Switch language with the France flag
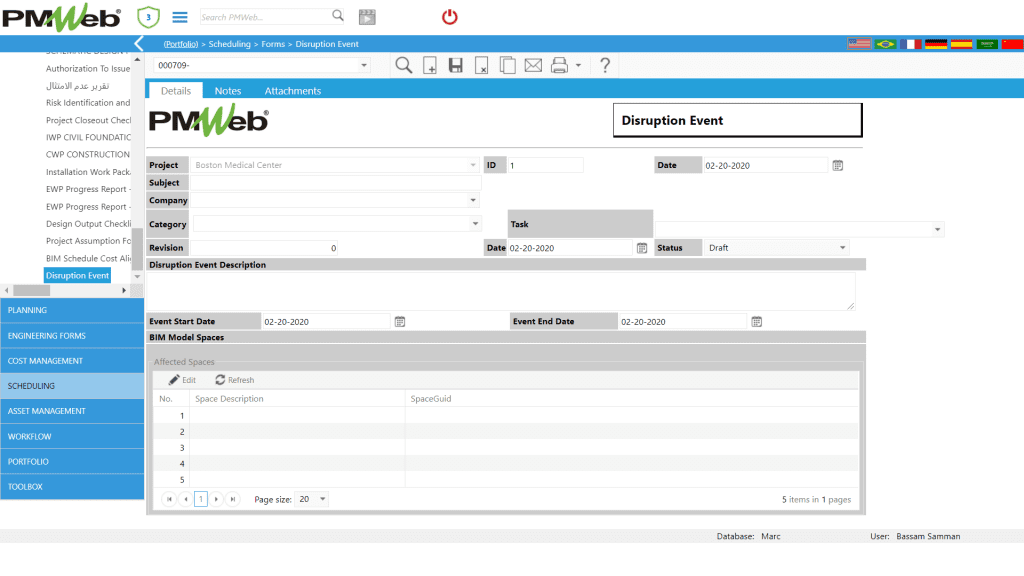 click(910, 44)
